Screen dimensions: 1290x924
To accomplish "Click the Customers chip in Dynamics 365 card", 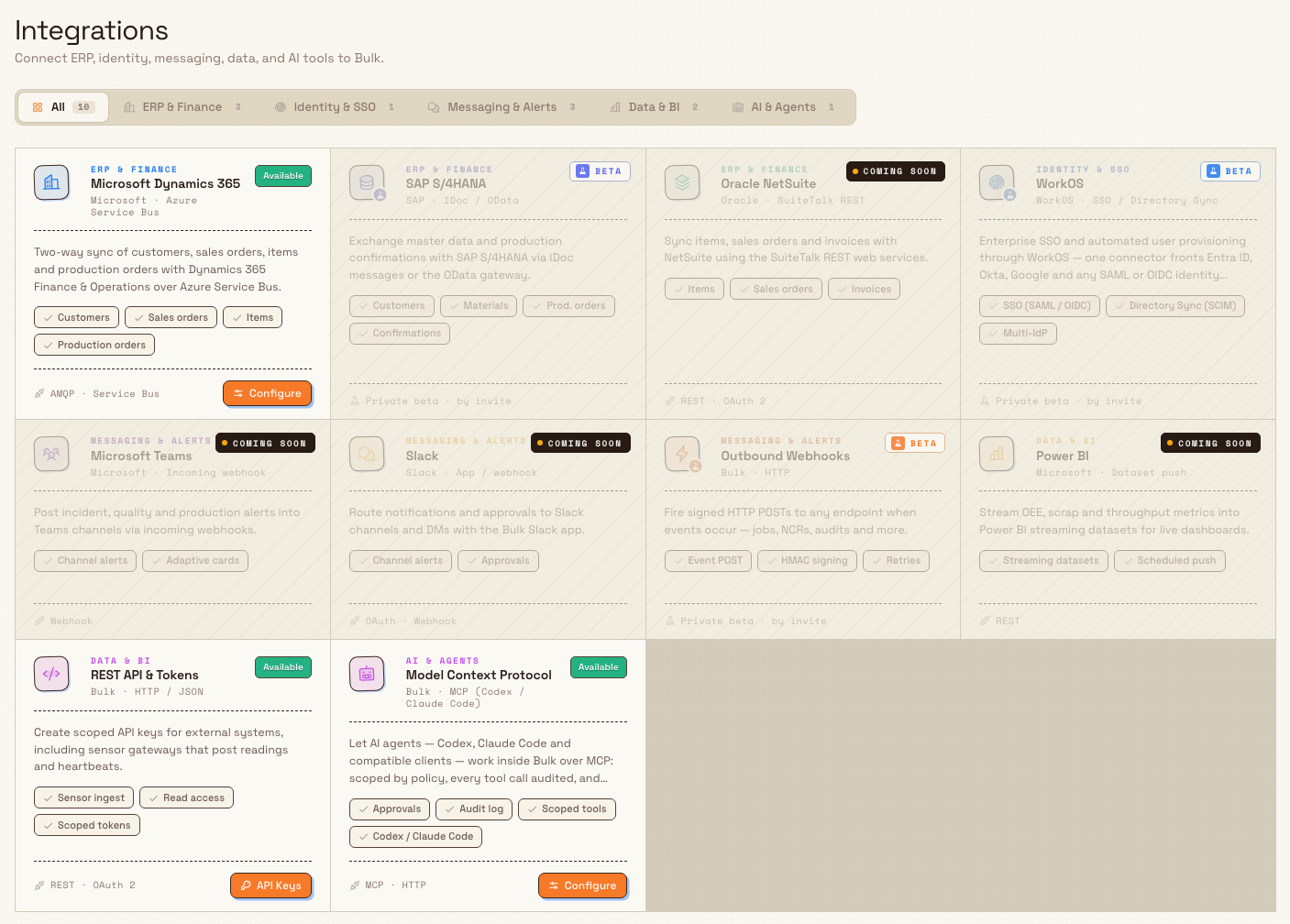I will click(x=76, y=317).
